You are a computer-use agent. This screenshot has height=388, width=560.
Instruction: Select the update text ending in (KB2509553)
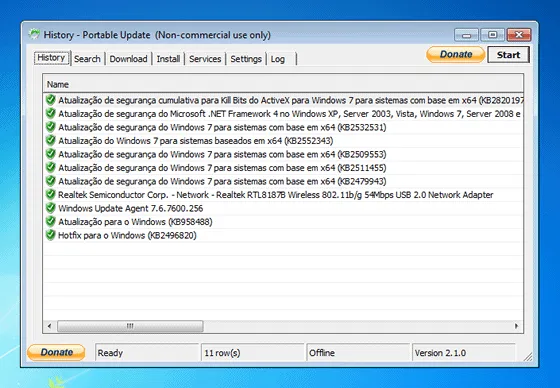[222, 154]
